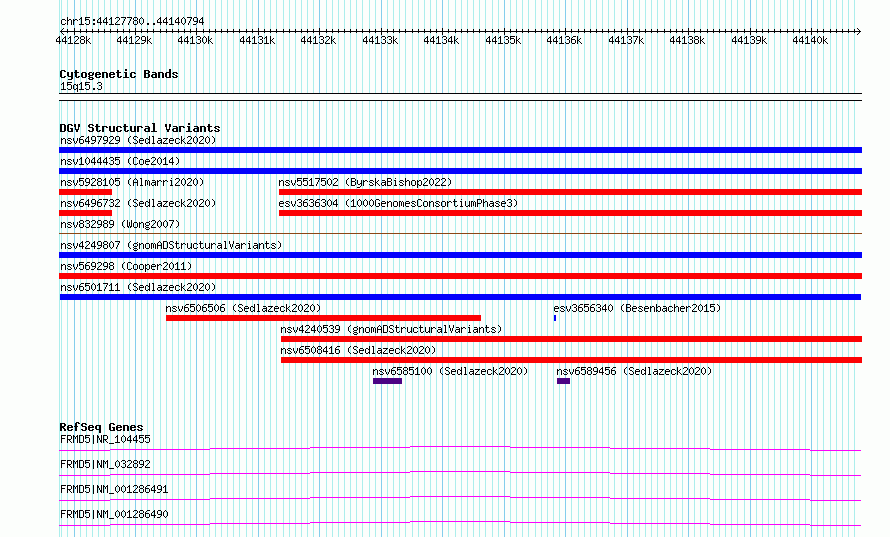
Task: Select the red nsv569298 Cooper2011 bar
Action: click(460, 276)
